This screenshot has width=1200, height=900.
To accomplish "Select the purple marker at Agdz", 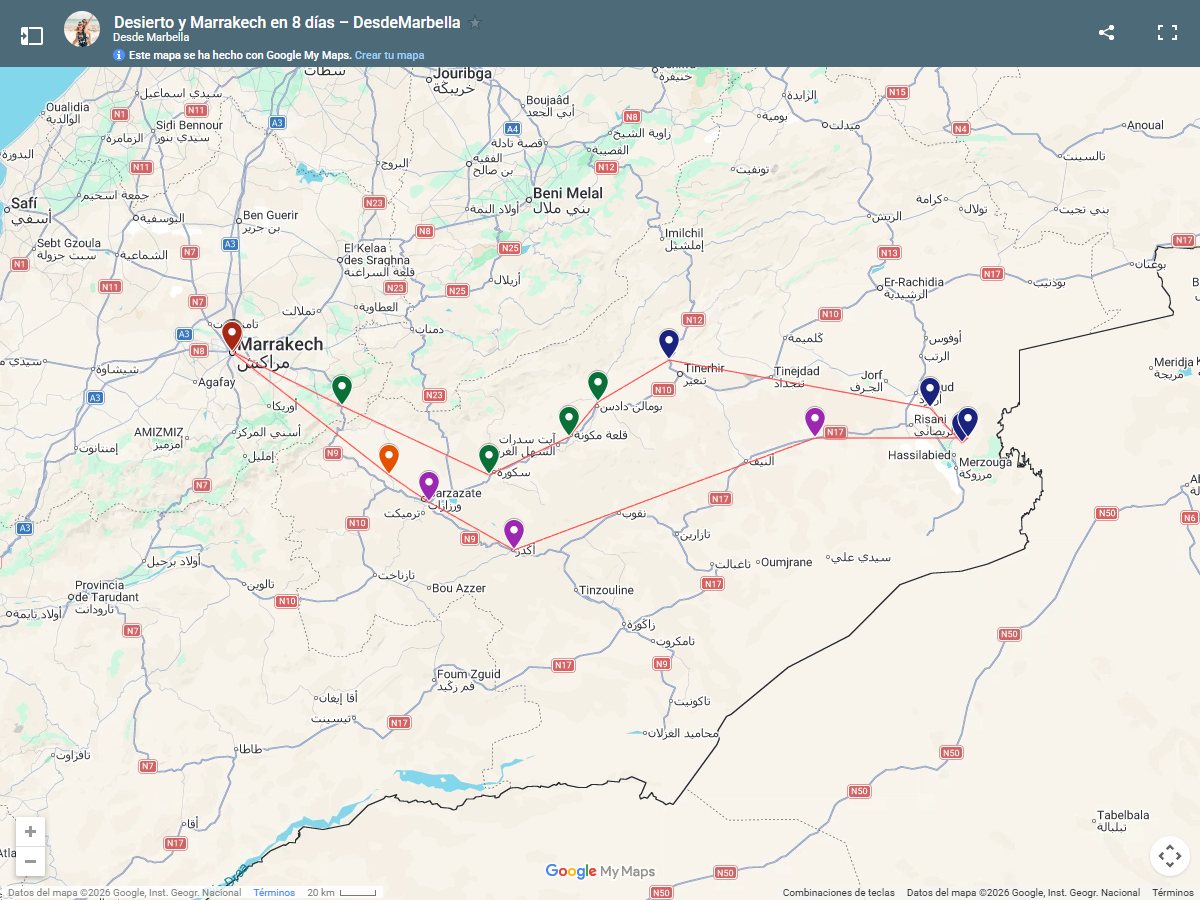I will (513, 533).
